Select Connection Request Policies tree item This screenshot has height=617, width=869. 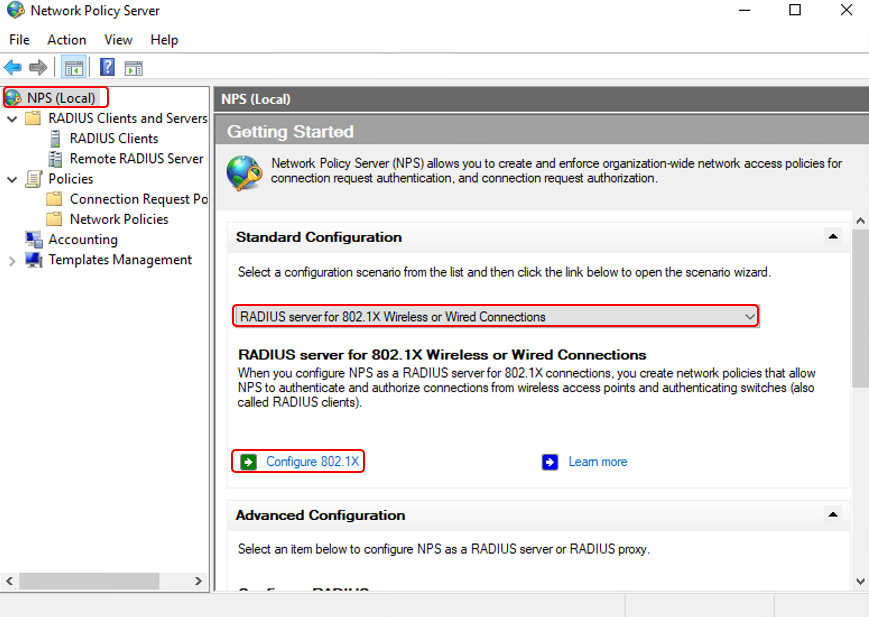pos(139,199)
